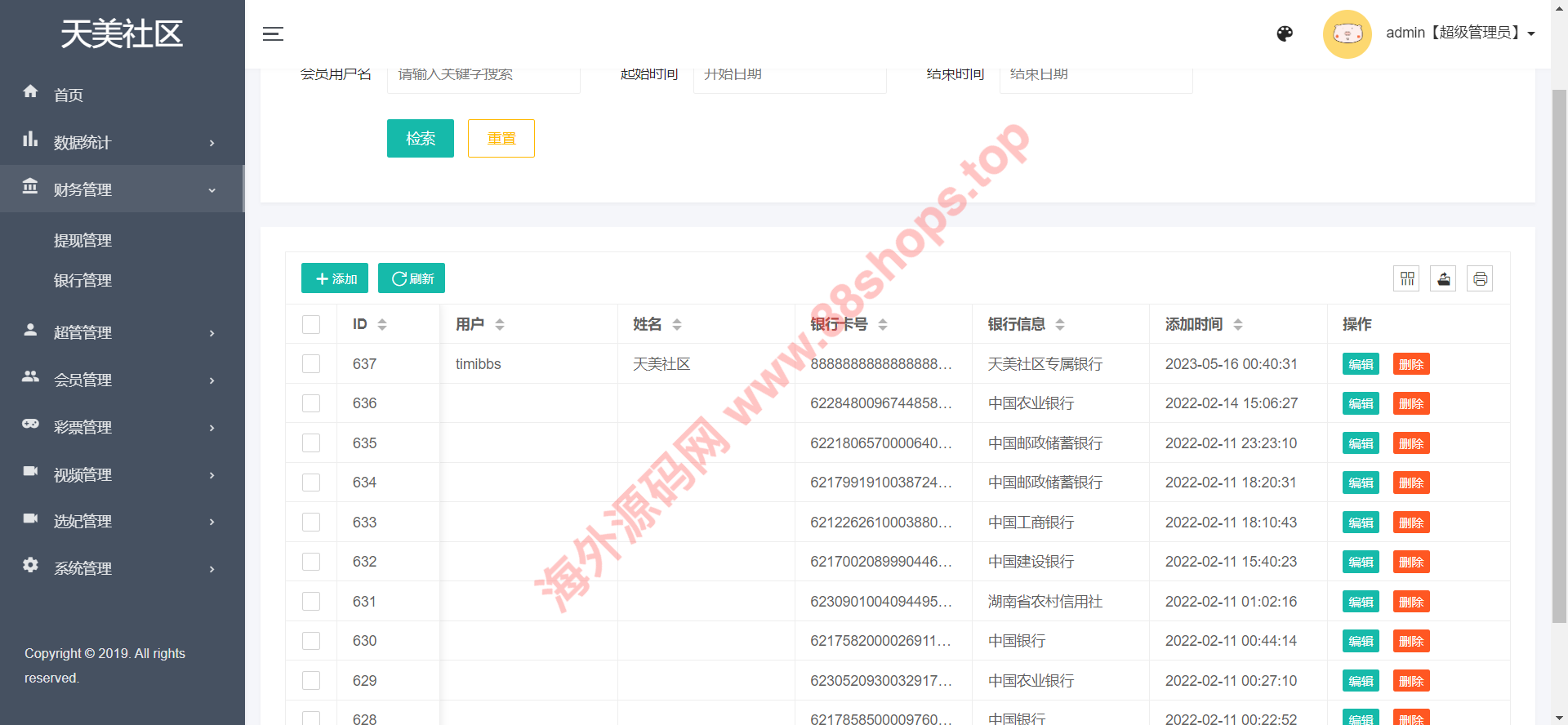This screenshot has height=725, width=1568.
Task: Click the home icon beside 首页
Action: click(x=30, y=92)
